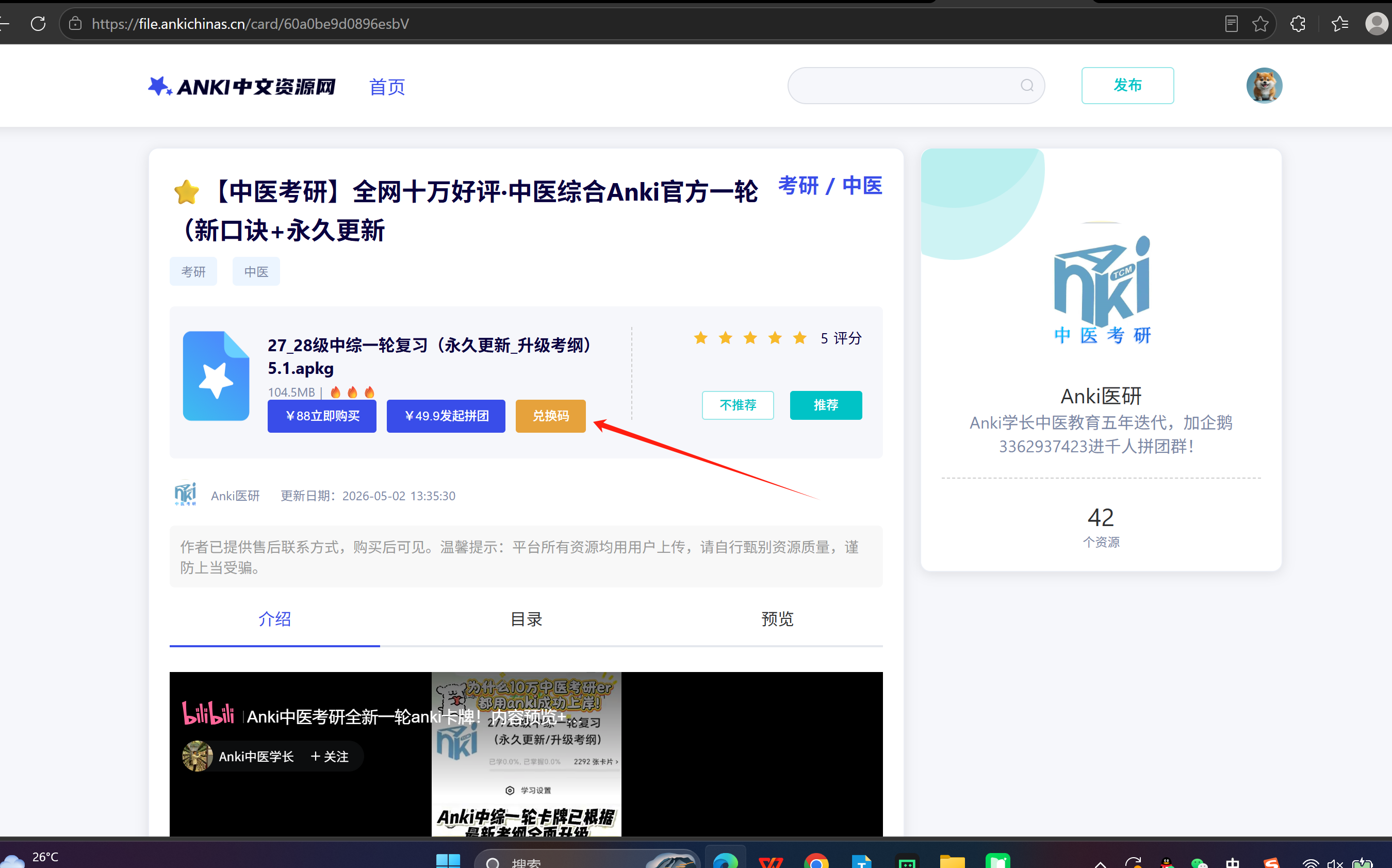The image size is (1392, 868).
Task: Open the browser profile avatar
Action: pos(1377,24)
